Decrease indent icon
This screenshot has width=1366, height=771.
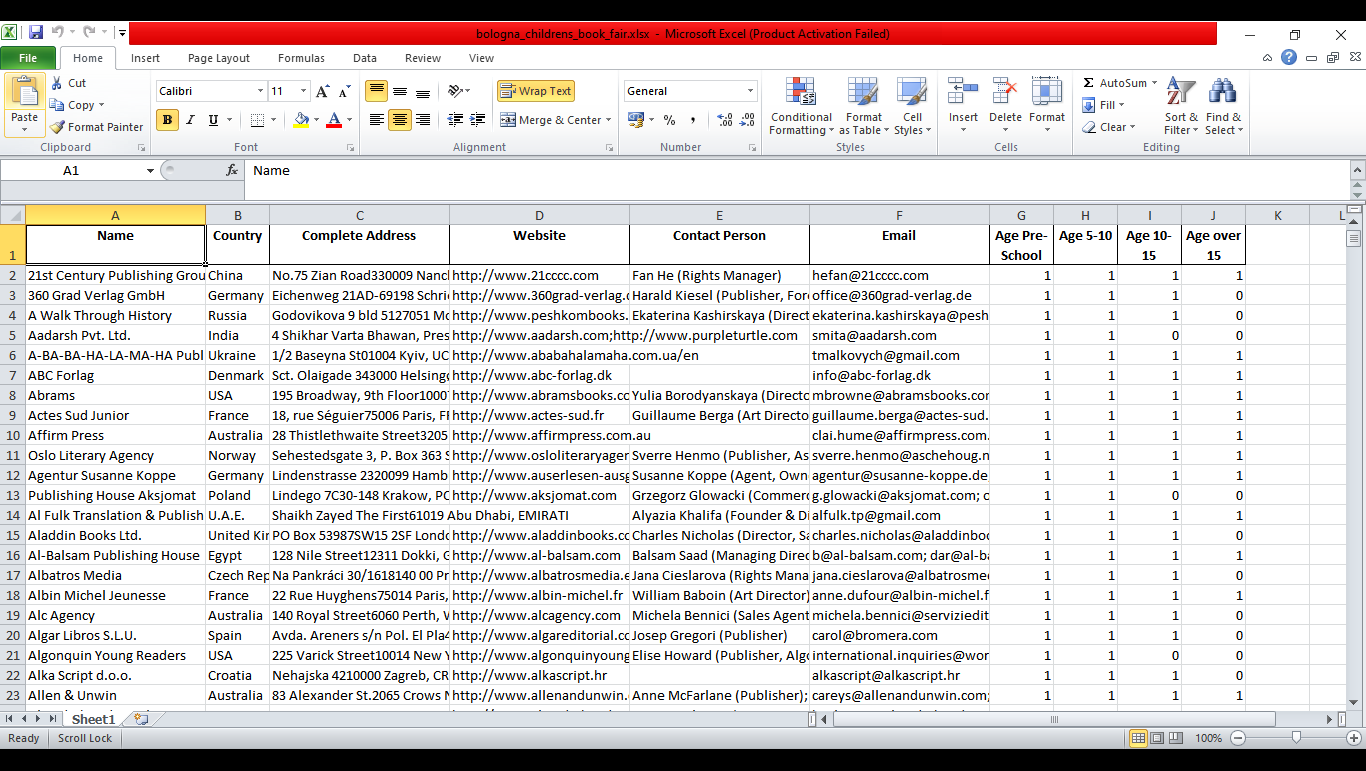point(456,120)
